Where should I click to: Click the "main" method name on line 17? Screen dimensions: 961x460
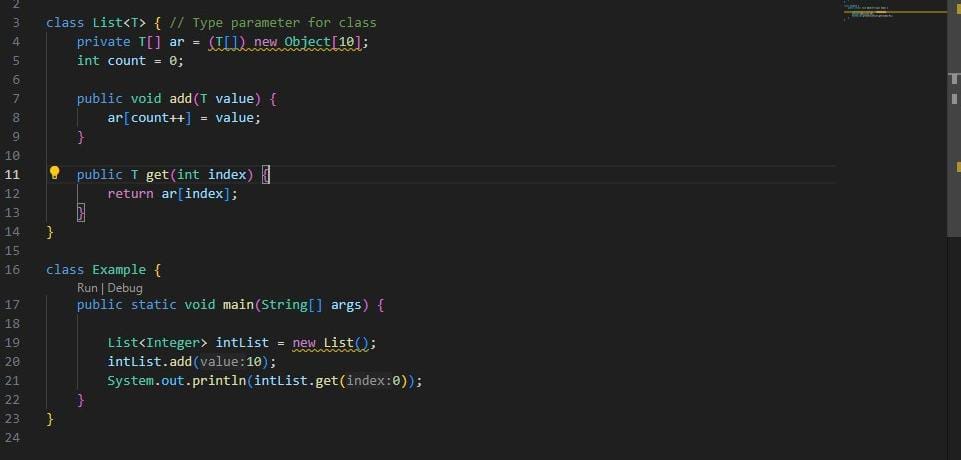tap(238, 304)
